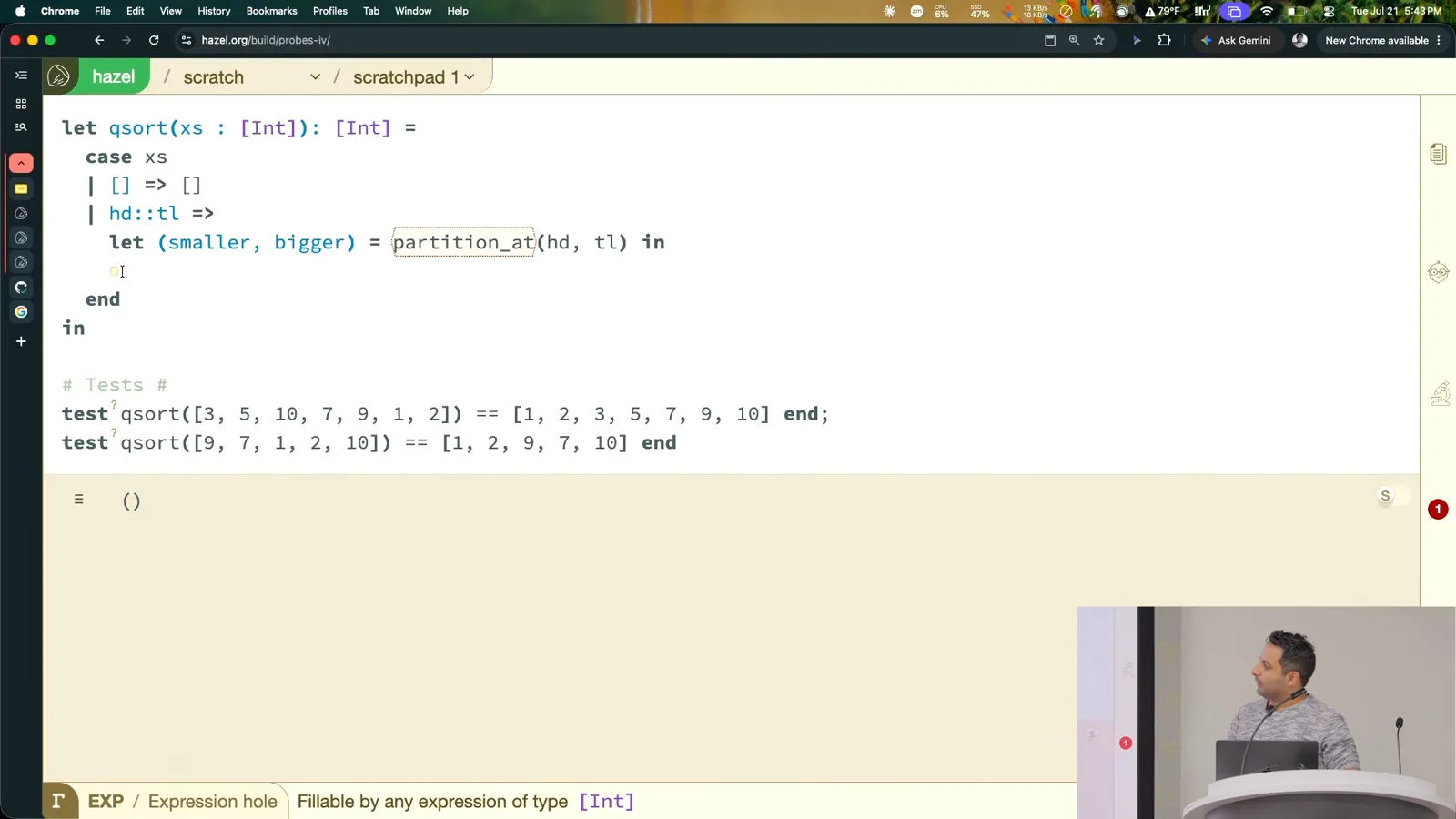
Task: Click the hazel green title label
Action: coord(114,76)
